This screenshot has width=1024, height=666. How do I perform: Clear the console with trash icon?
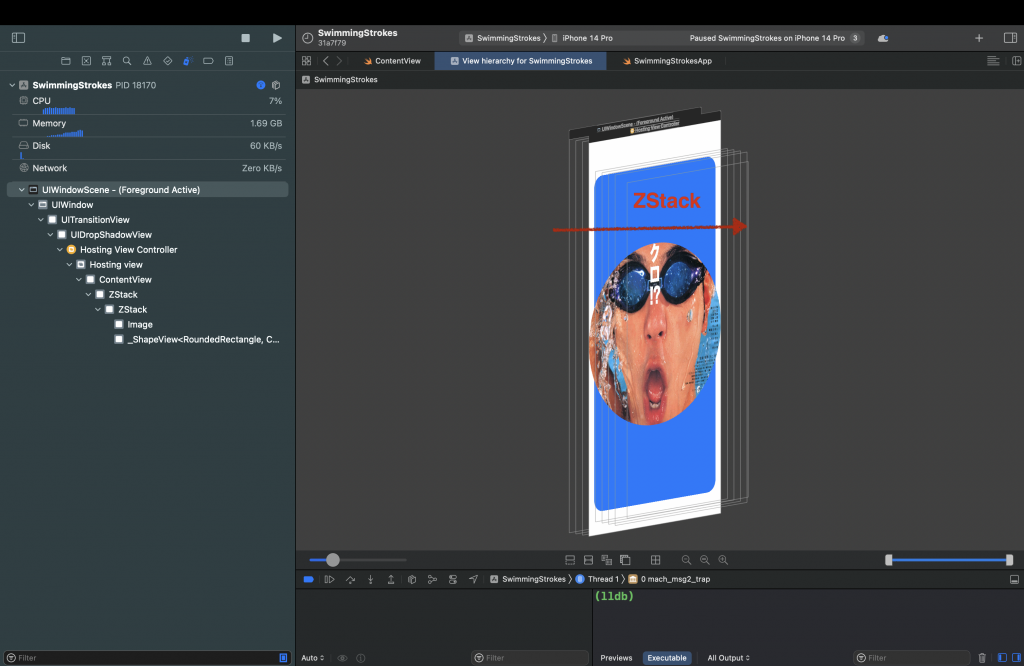(x=982, y=658)
